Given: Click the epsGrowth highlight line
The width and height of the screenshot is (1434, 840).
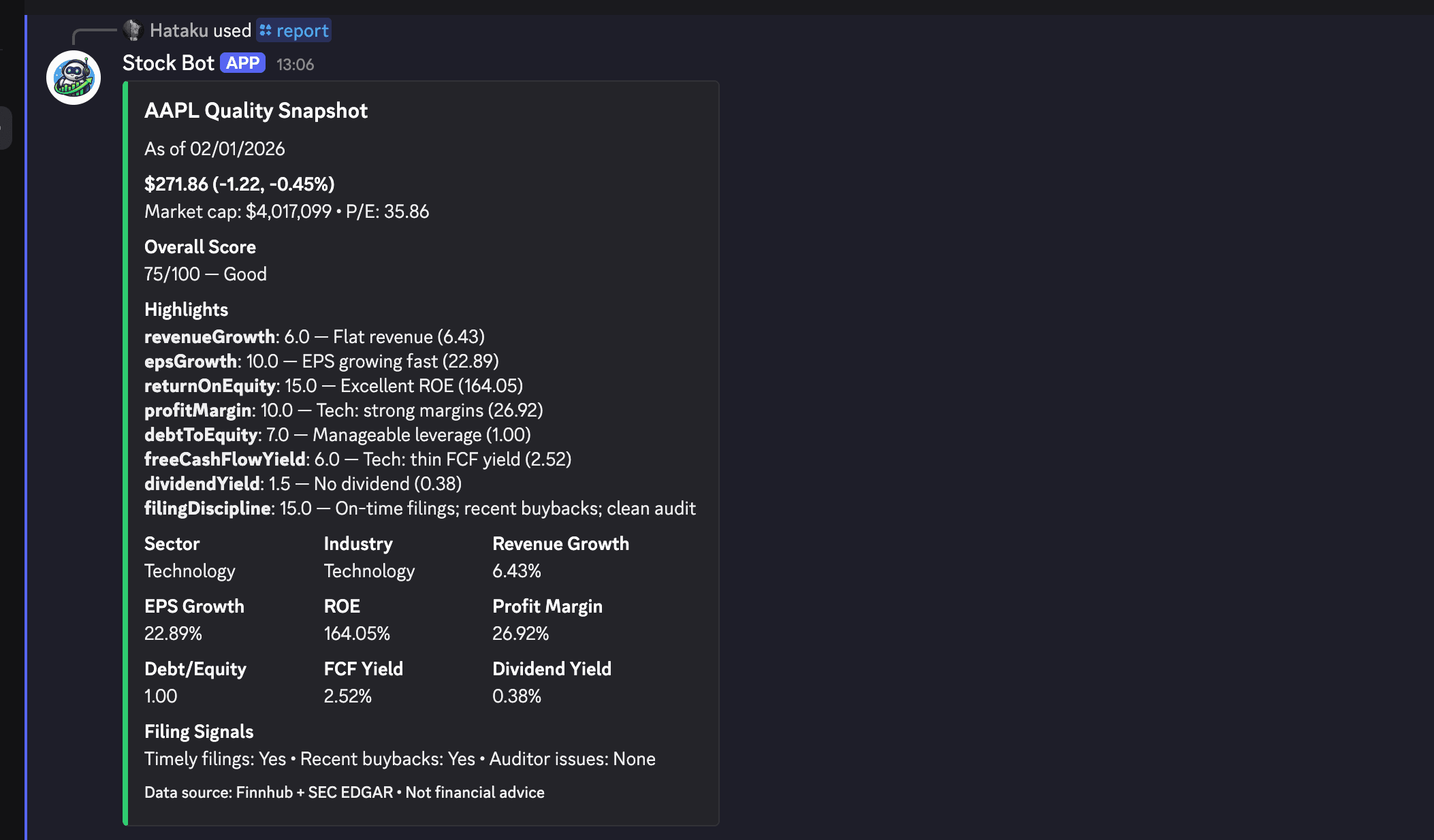Looking at the screenshot, I should [321, 361].
